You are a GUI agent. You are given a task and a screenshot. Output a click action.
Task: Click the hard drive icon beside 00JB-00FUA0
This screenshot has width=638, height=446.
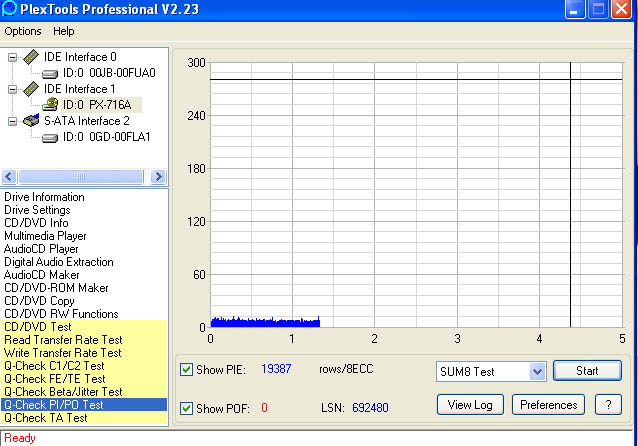pos(50,74)
